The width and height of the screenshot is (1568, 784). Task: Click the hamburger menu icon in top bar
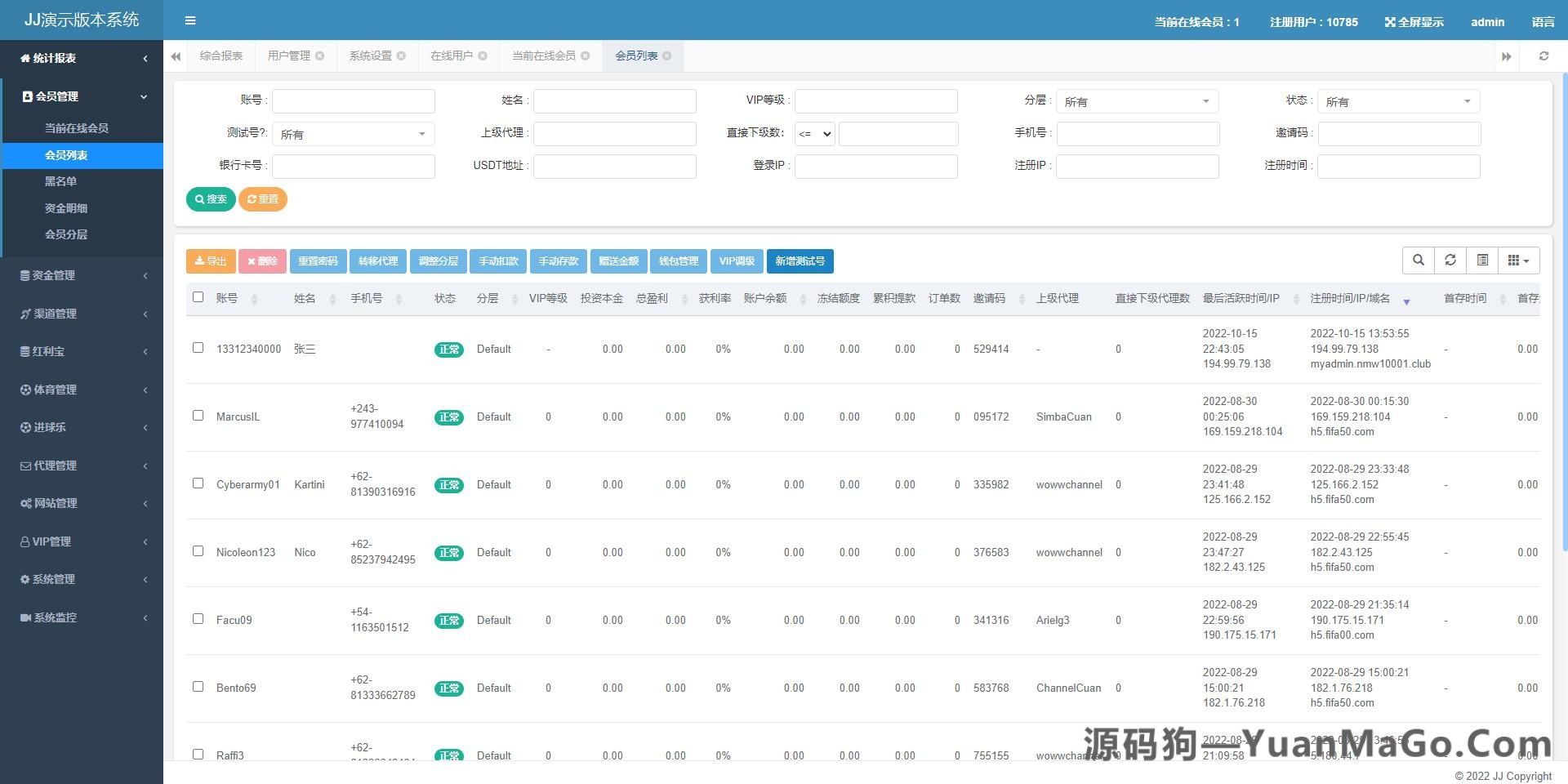click(190, 20)
